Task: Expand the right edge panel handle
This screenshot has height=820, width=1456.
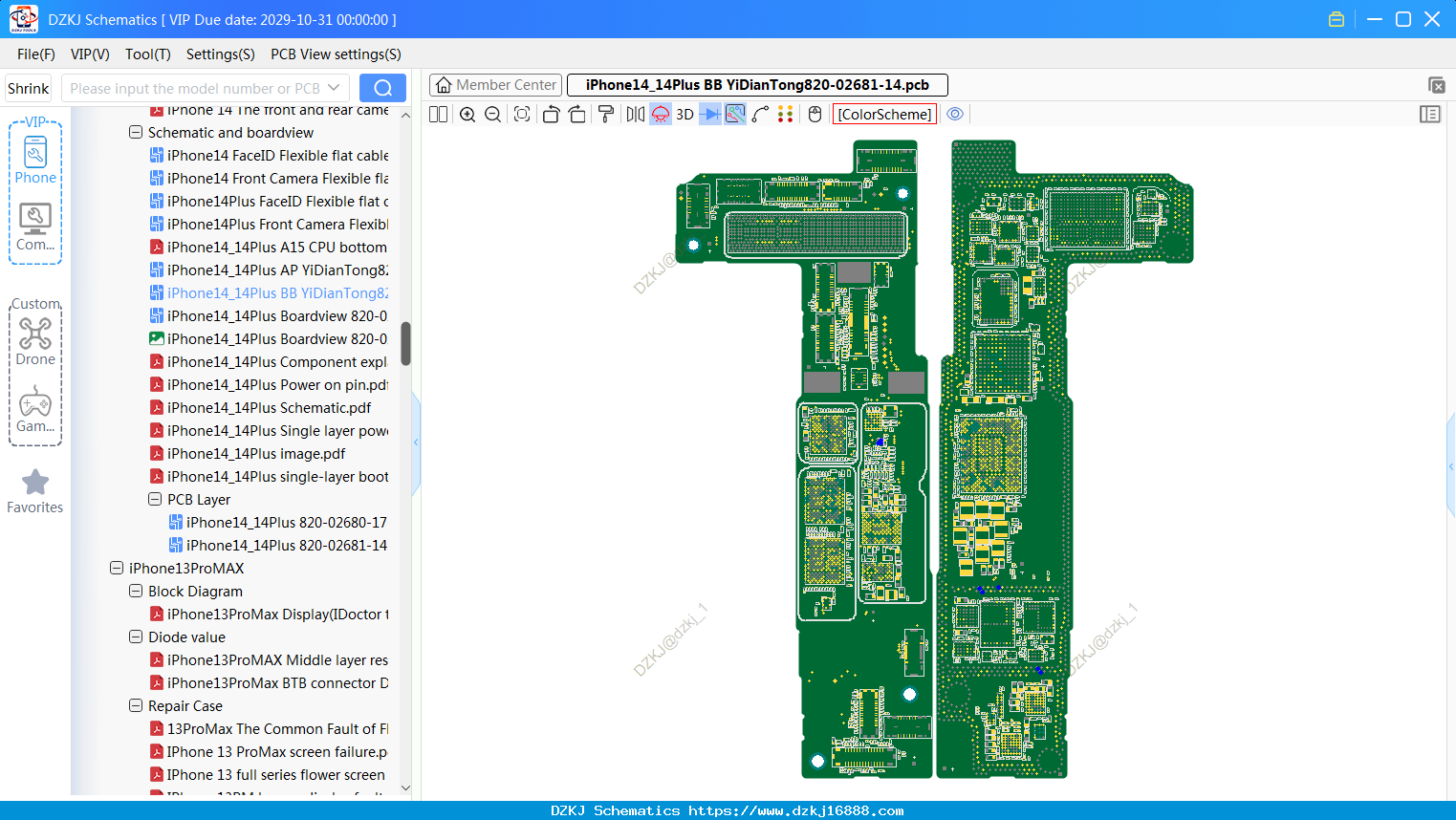Action: click(x=1451, y=466)
